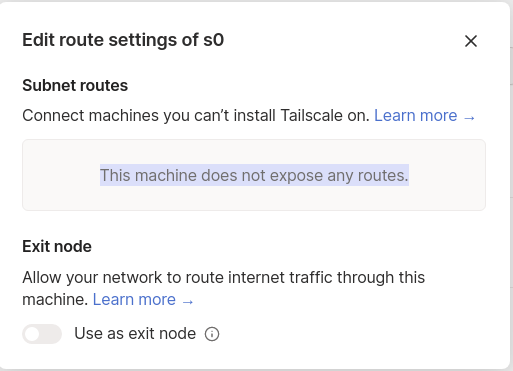The height and width of the screenshot is (371, 513).
Task: Click the white knob of the exit node switch
Action: point(32,334)
